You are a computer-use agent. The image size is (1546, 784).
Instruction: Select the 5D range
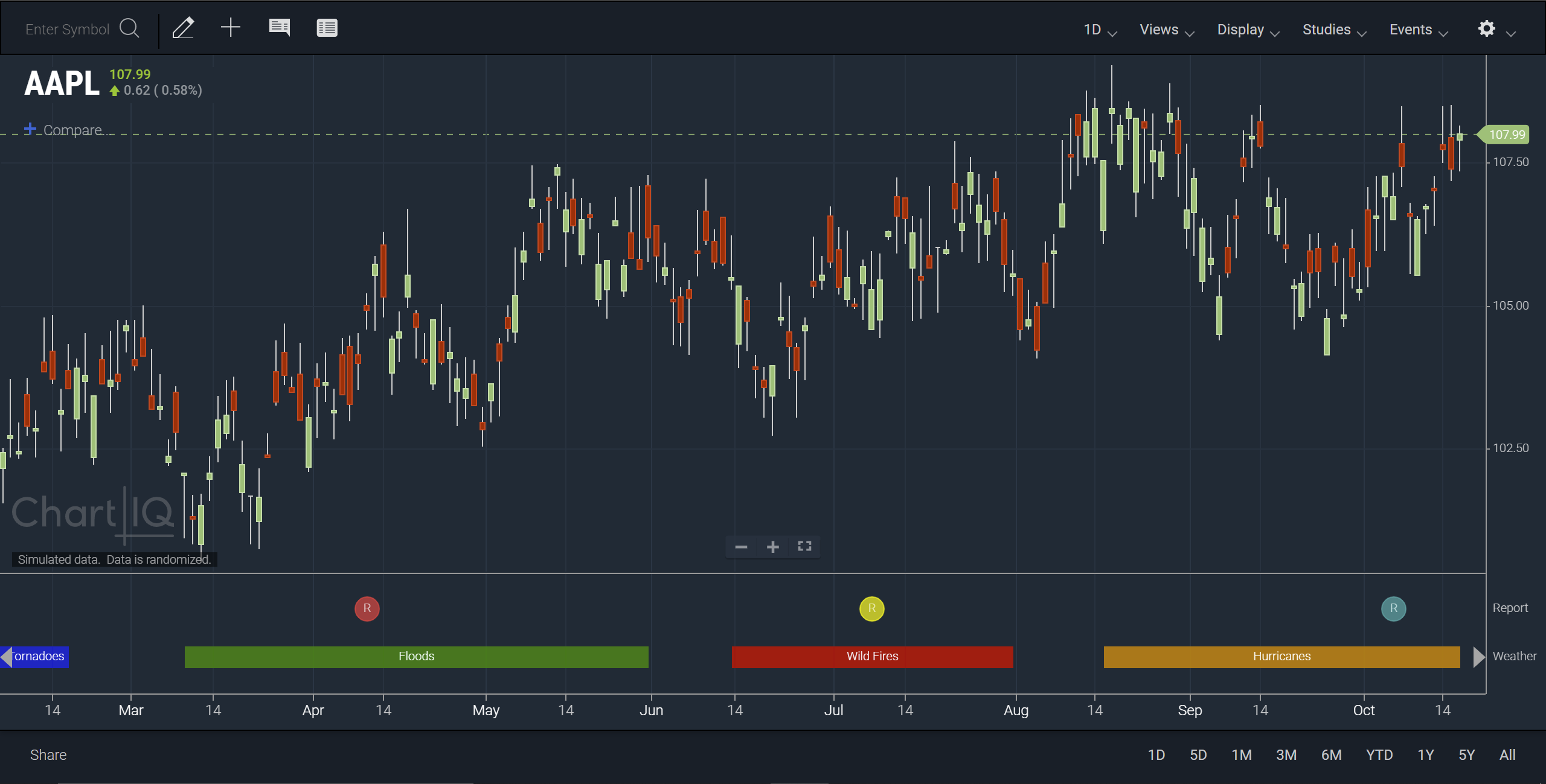point(1198,755)
